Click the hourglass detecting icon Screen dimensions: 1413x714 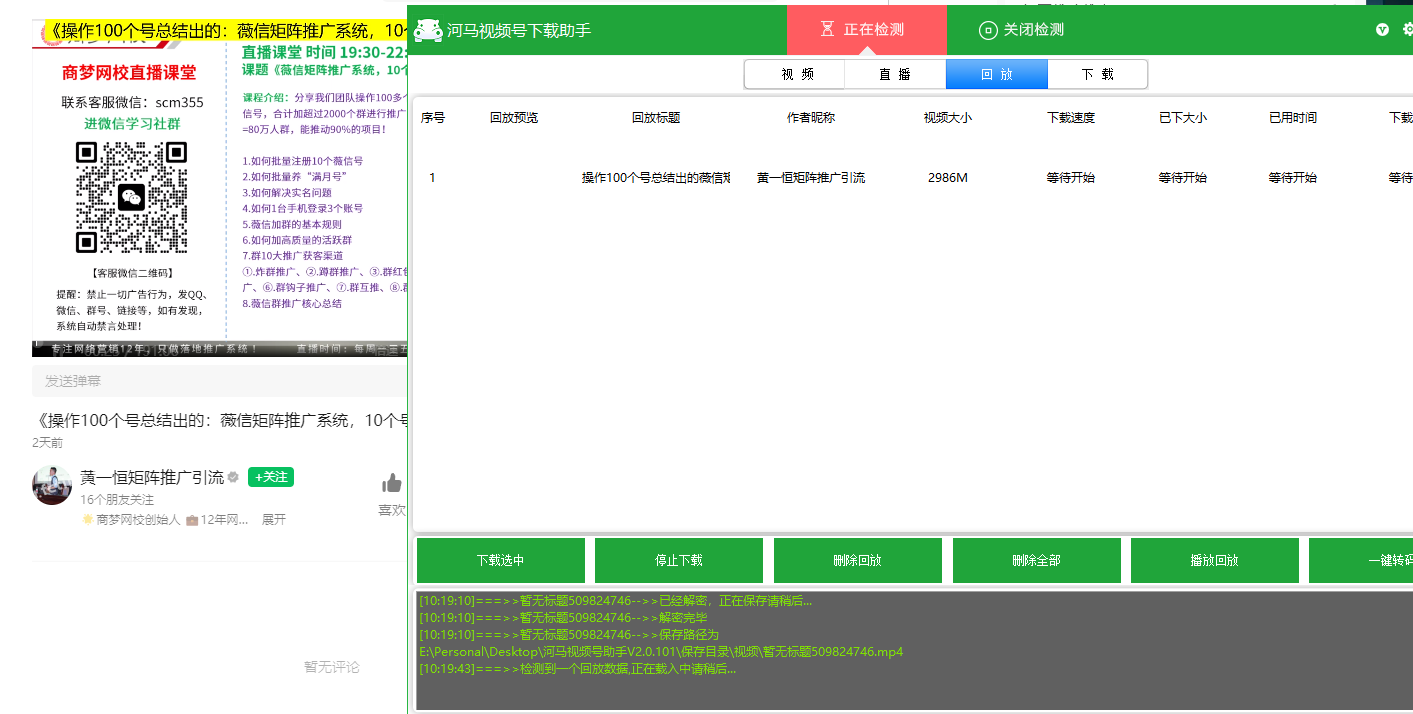[827, 30]
